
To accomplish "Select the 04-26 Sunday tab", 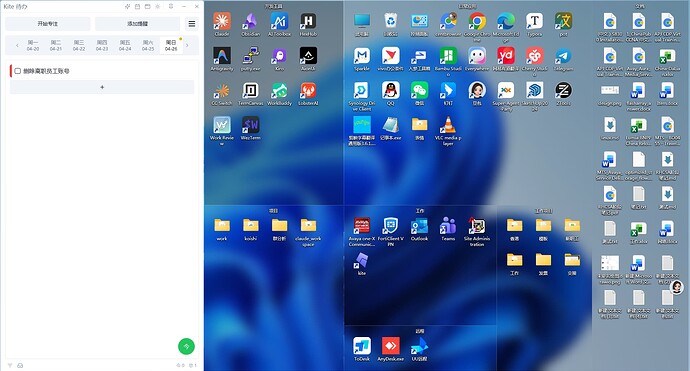I will coord(171,45).
